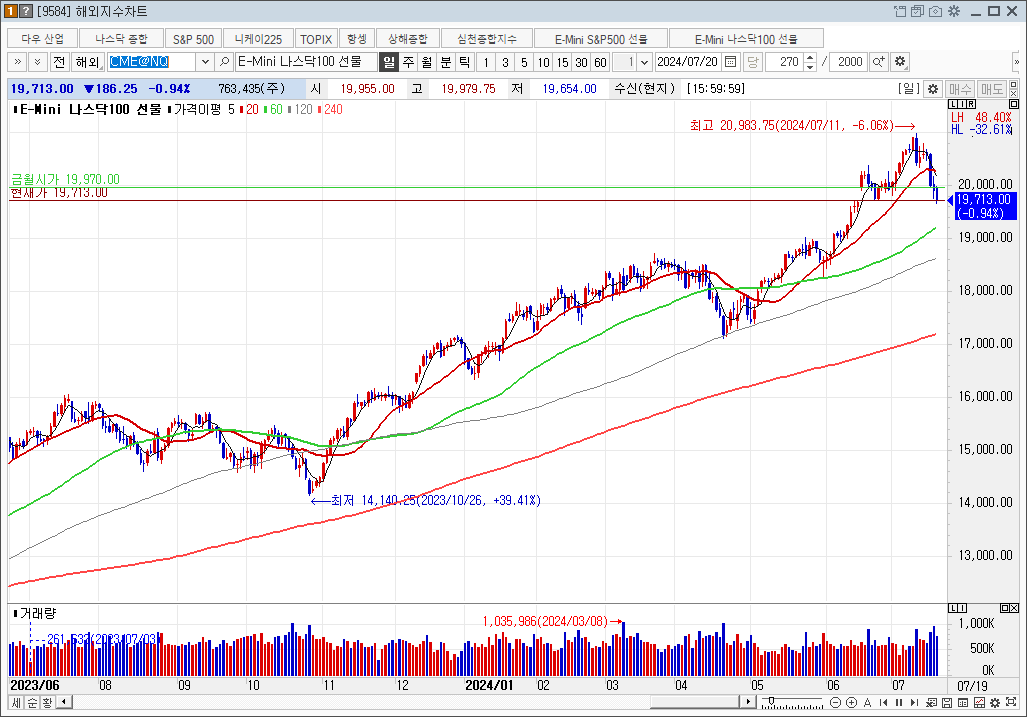
Task: Click the magnifier search icon beside the symbol code
Action: 225,62
